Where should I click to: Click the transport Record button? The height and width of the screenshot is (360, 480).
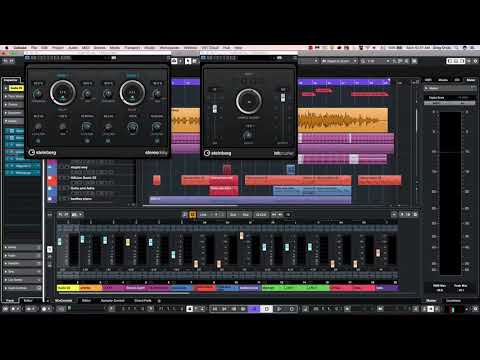pos(292,309)
